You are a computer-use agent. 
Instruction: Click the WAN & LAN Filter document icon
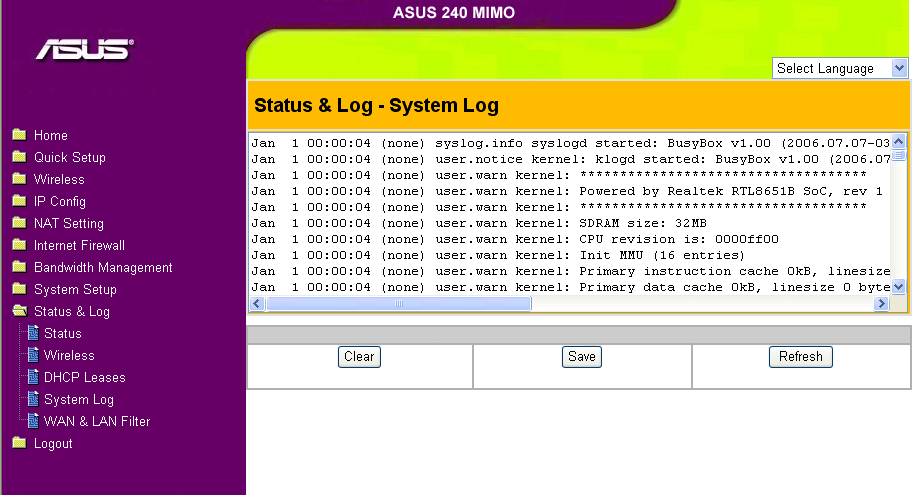pyautogui.click(x=33, y=421)
